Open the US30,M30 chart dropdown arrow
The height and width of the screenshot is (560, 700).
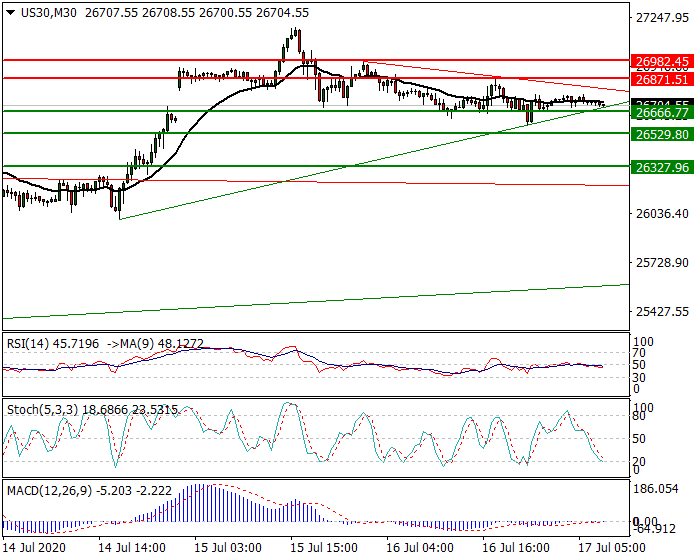(11, 13)
